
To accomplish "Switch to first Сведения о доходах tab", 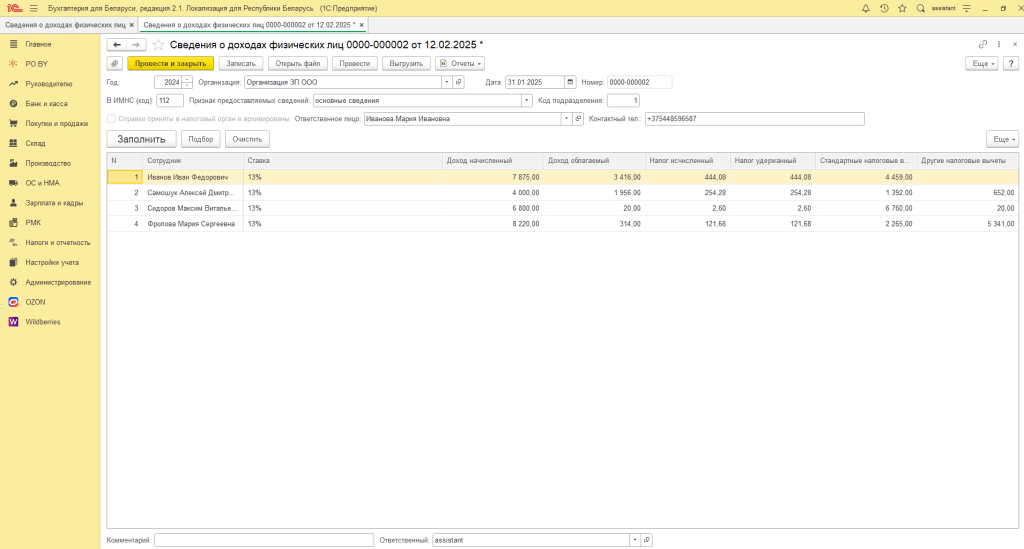I will 65,25.
